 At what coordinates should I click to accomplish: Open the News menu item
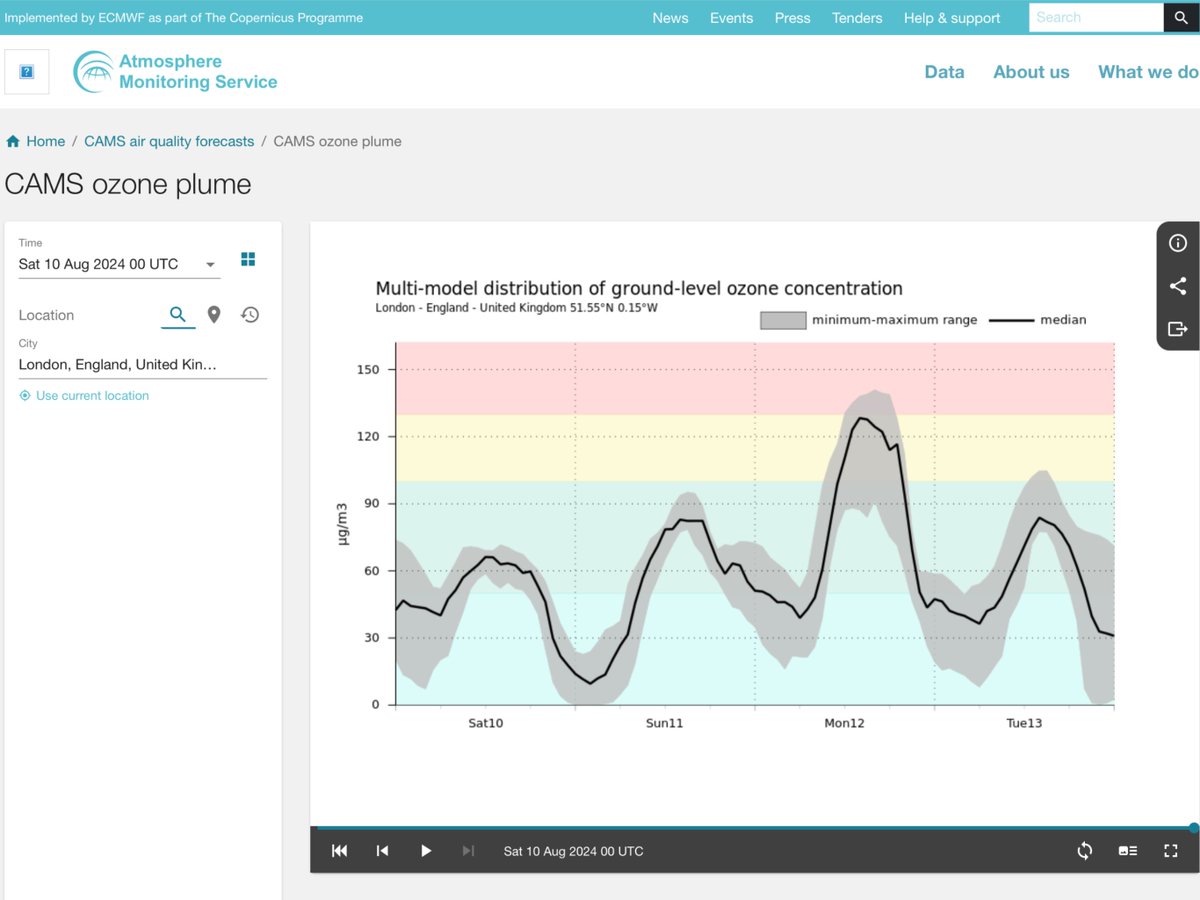tap(670, 18)
